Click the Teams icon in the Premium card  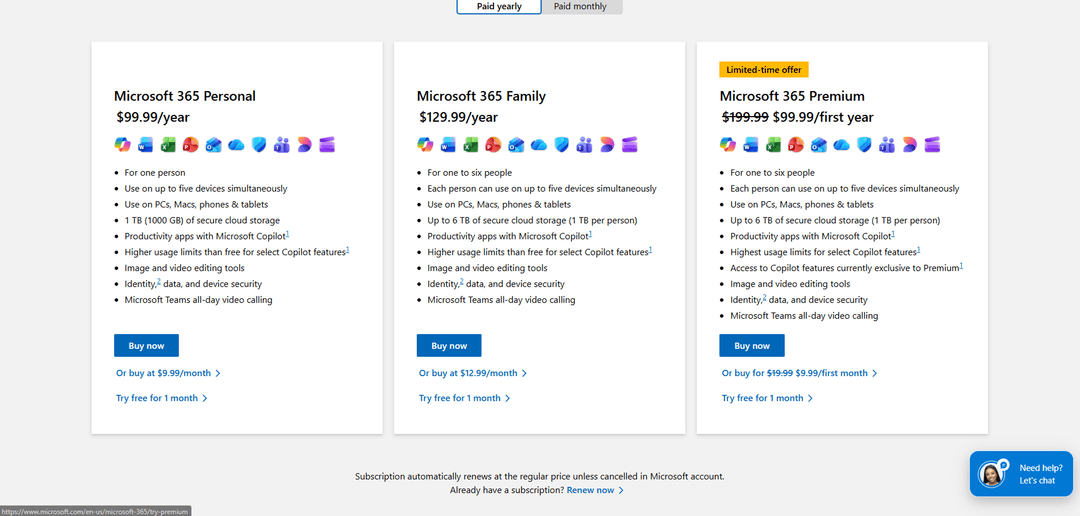[886, 145]
